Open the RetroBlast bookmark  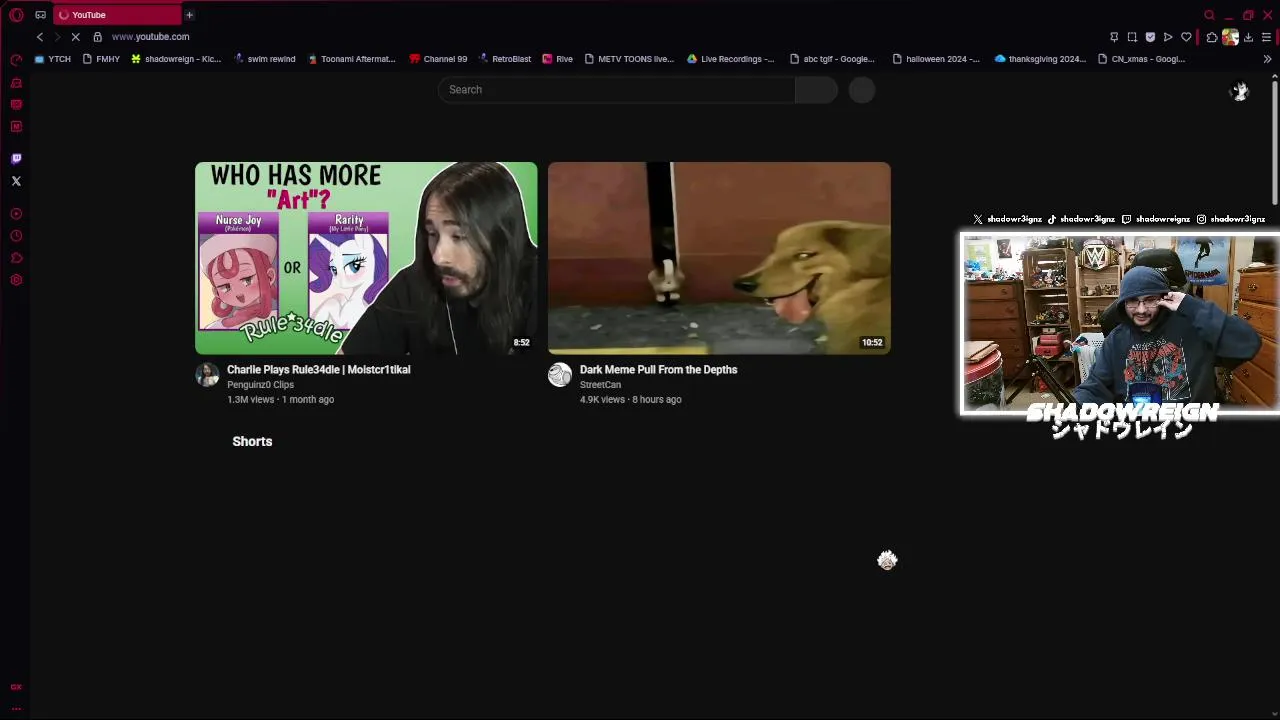[x=504, y=59]
